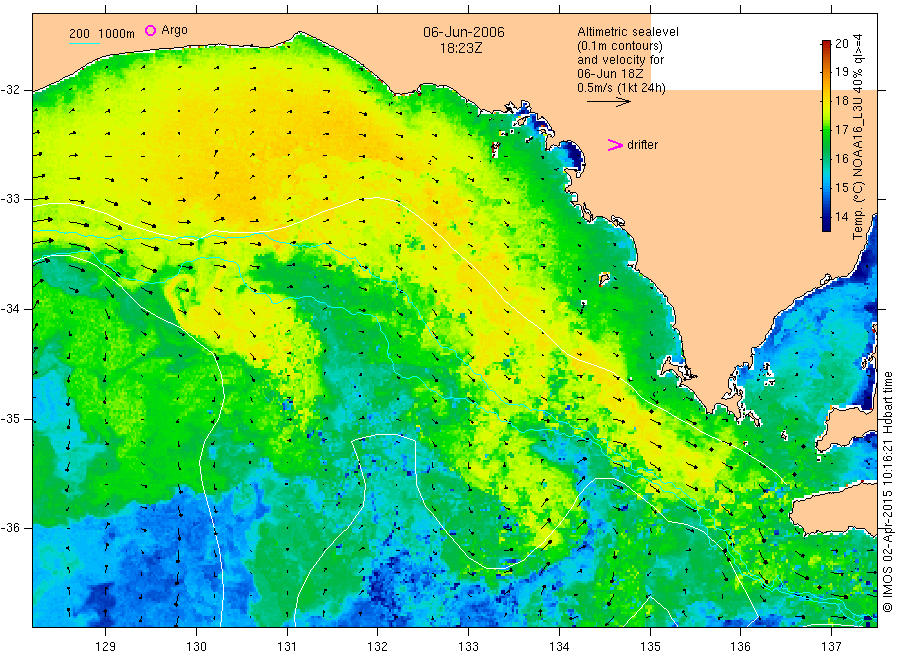Viewport: 900px width, 660px height.
Task: Click longitude label 129
Action: pos(106,647)
